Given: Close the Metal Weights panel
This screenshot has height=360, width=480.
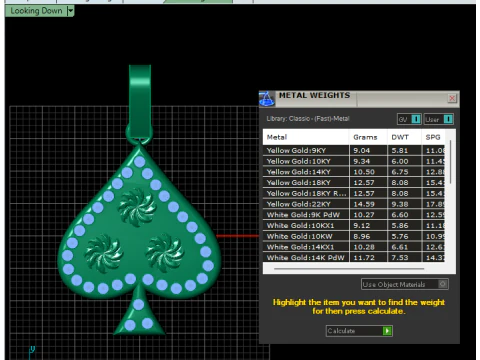Looking at the screenshot, I should tap(452, 98).
